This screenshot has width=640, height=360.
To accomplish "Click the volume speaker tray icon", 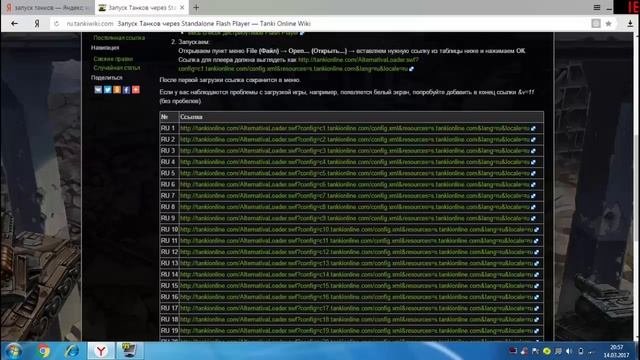I will tap(569, 351).
